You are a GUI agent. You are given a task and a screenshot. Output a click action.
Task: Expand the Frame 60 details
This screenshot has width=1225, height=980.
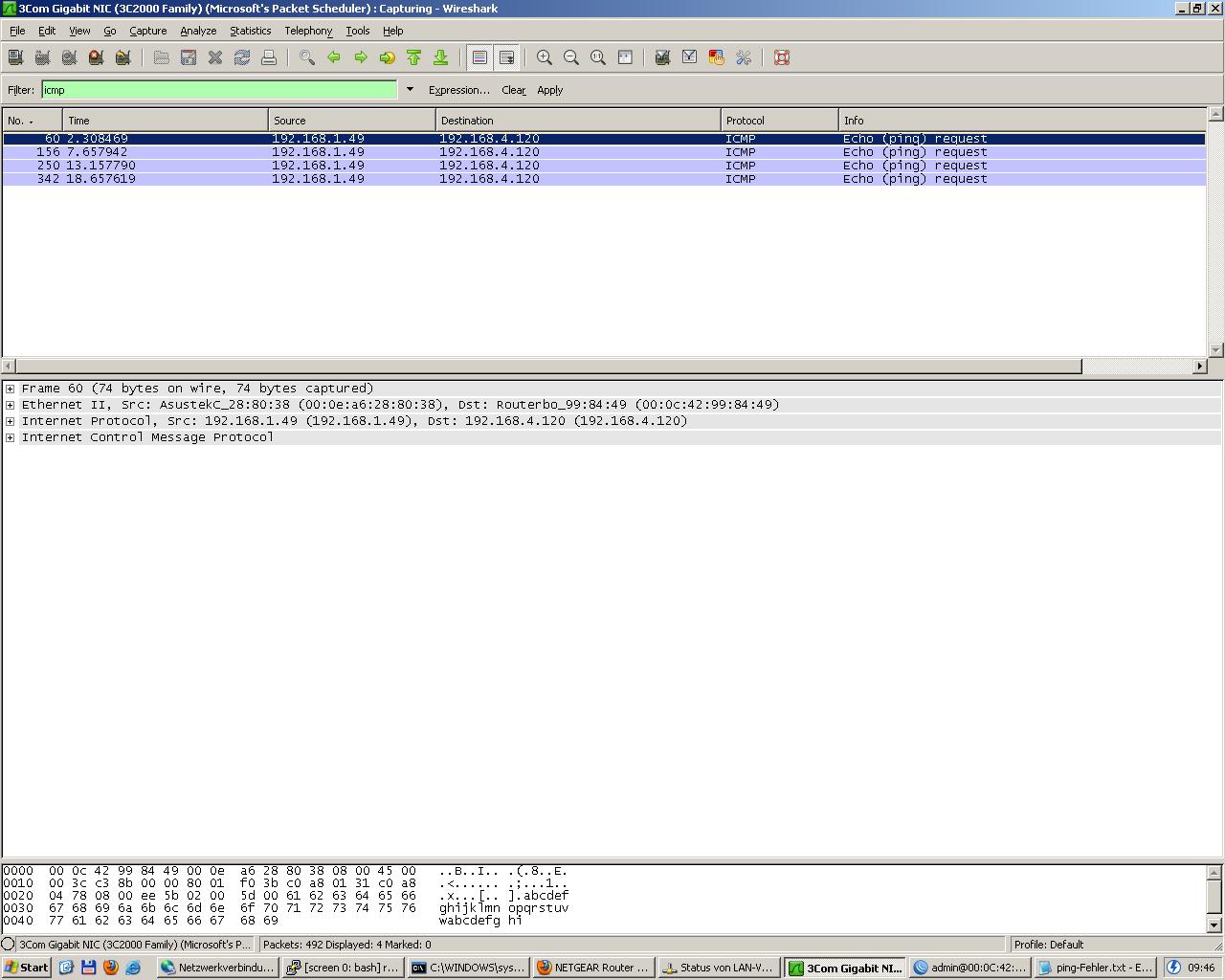tap(10, 389)
